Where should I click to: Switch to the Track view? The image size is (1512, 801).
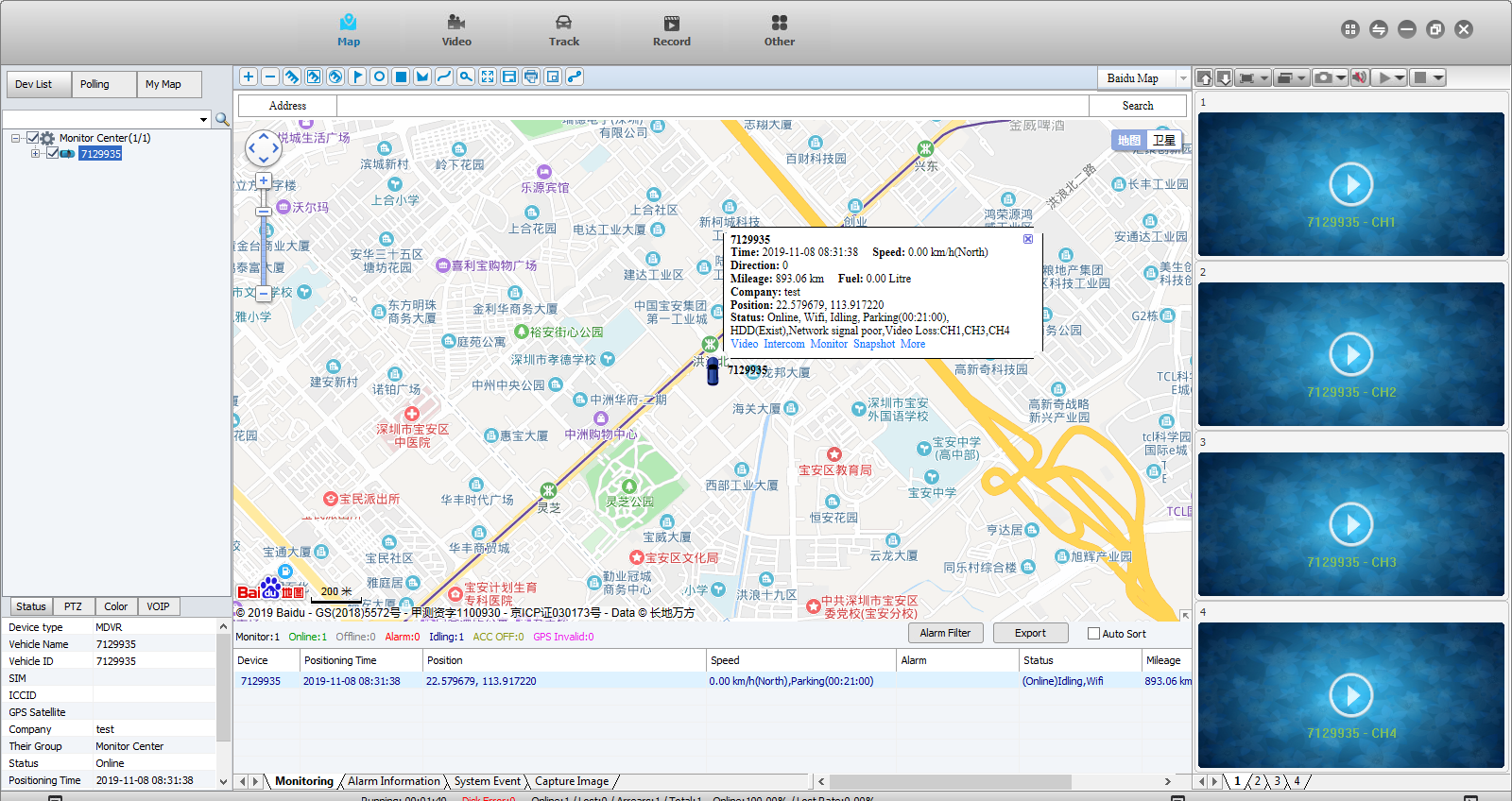pyautogui.click(x=564, y=31)
